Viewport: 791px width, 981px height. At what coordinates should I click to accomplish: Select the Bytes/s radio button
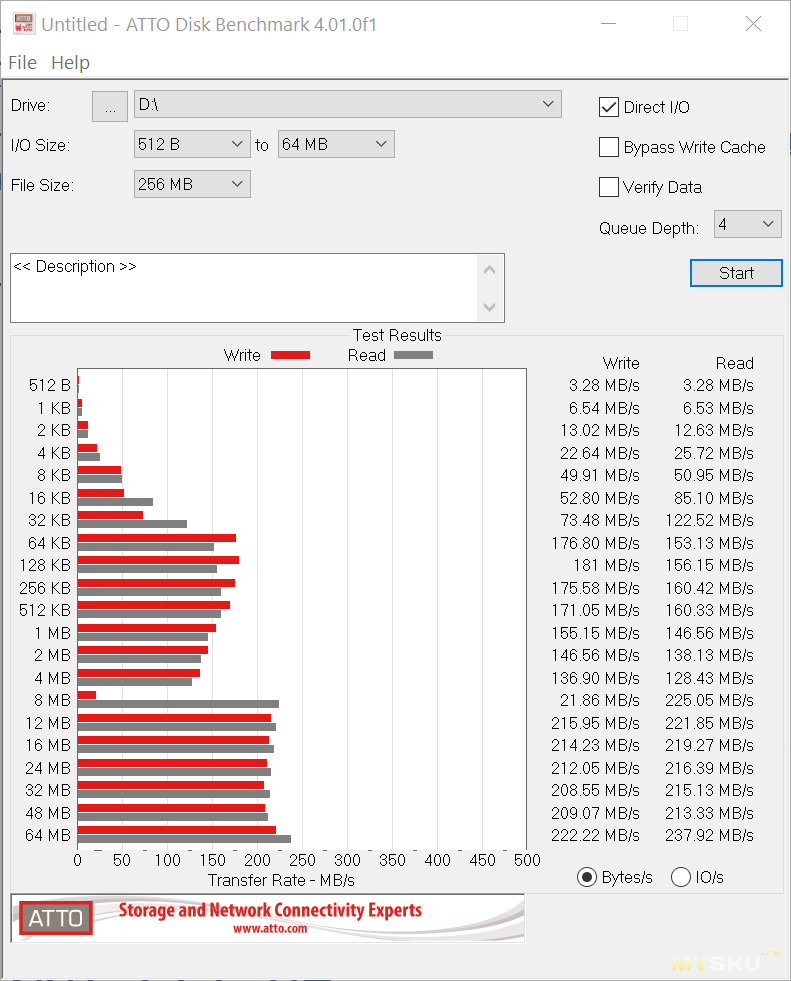pos(586,878)
